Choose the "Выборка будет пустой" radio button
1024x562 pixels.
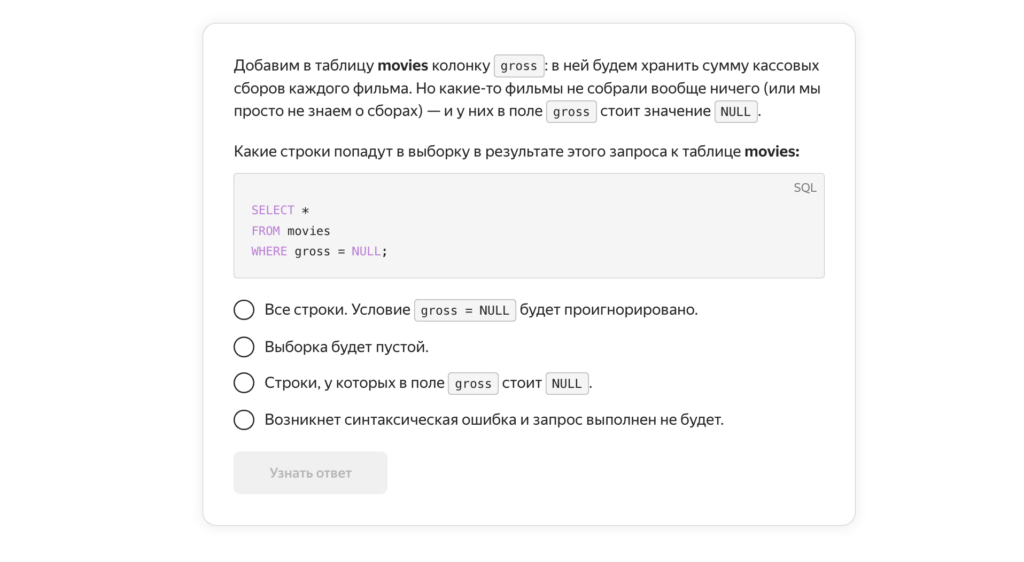244,347
